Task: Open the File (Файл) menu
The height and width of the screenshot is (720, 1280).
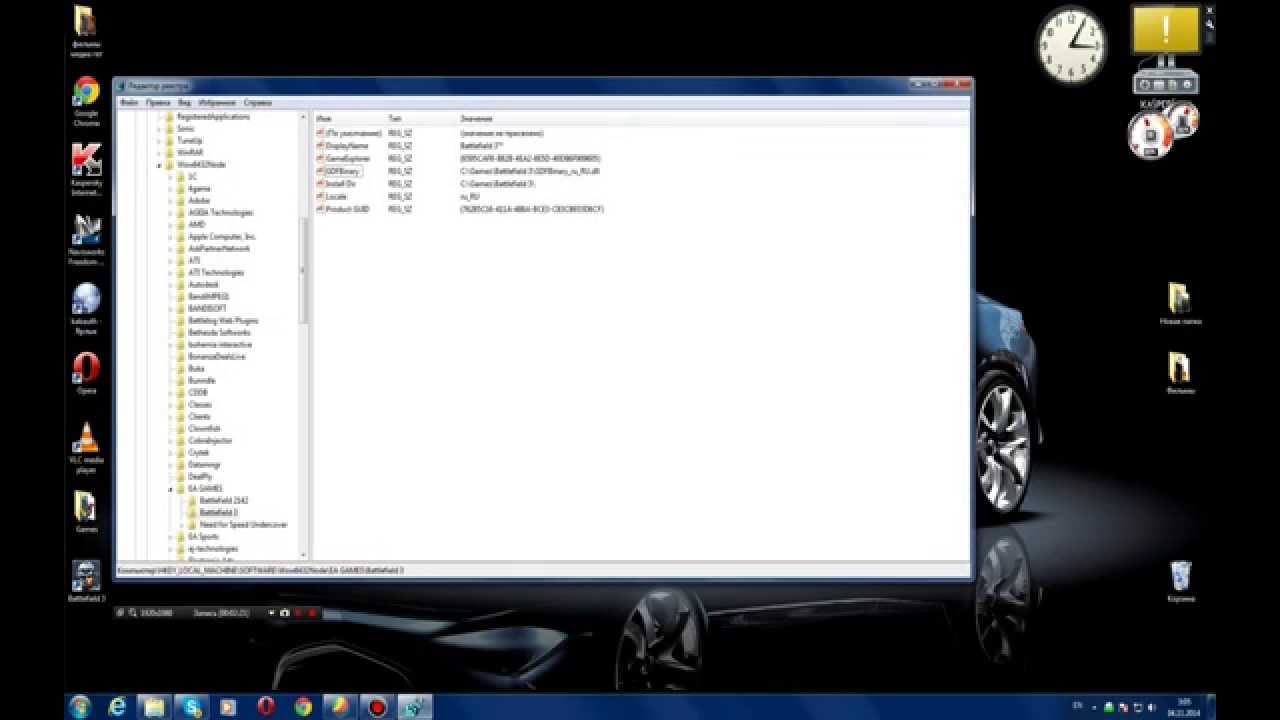Action: coord(128,103)
